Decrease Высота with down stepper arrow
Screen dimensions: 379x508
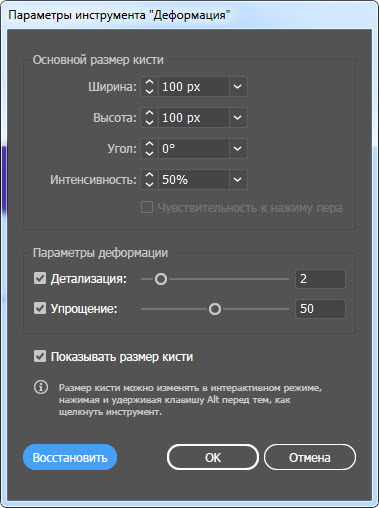(x=150, y=122)
